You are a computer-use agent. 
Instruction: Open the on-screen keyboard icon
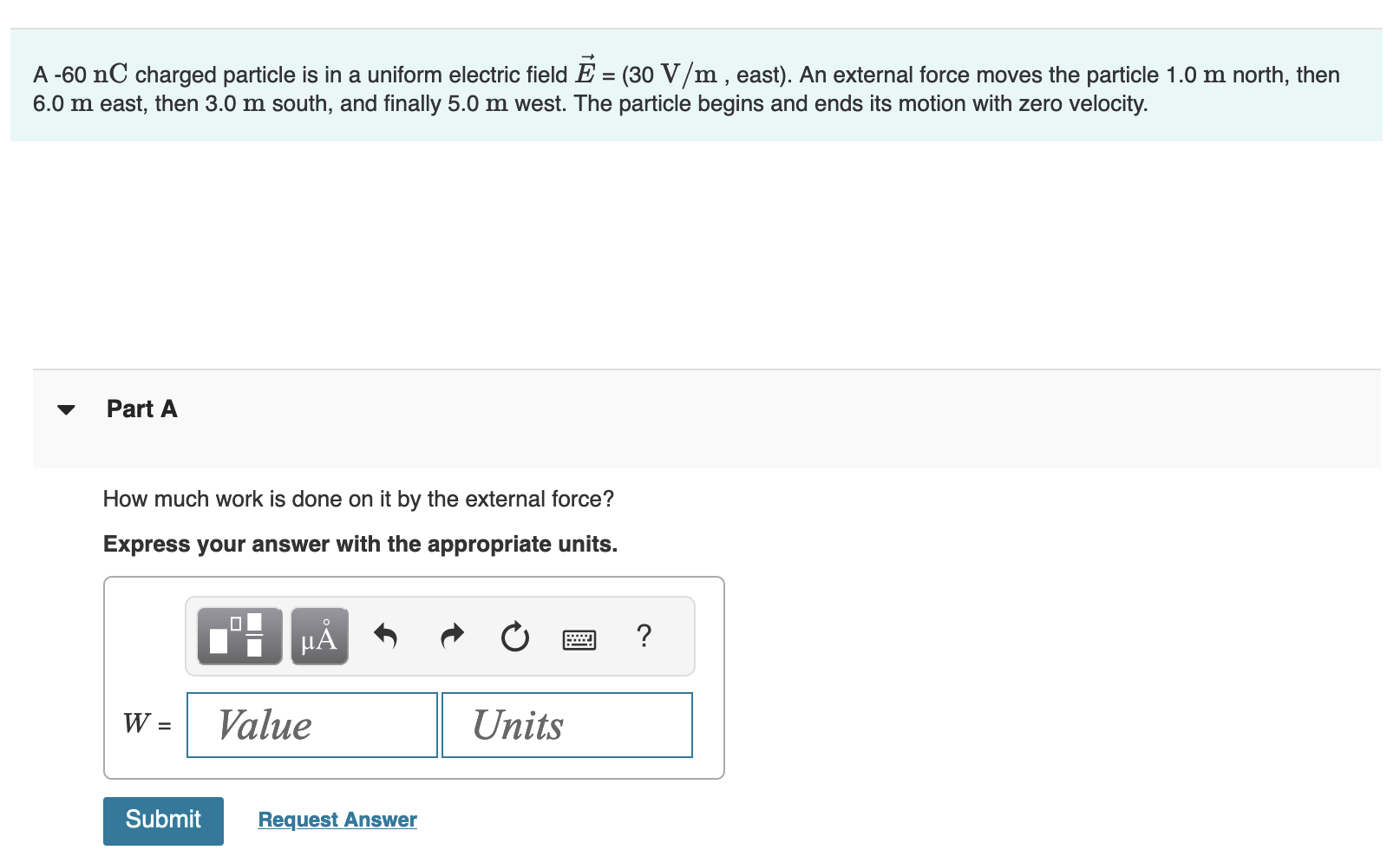pos(579,639)
